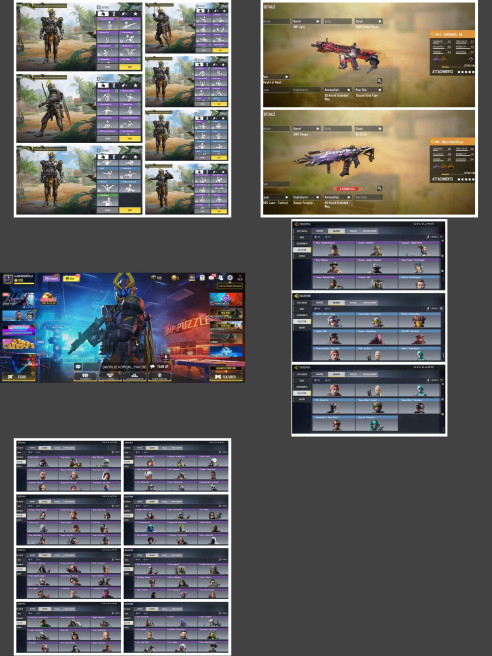Viewport: 492px width, 656px height.
Task: Select the highlighted sidebar item in top right-side collection screenshot
Action: (x=302, y=250)
